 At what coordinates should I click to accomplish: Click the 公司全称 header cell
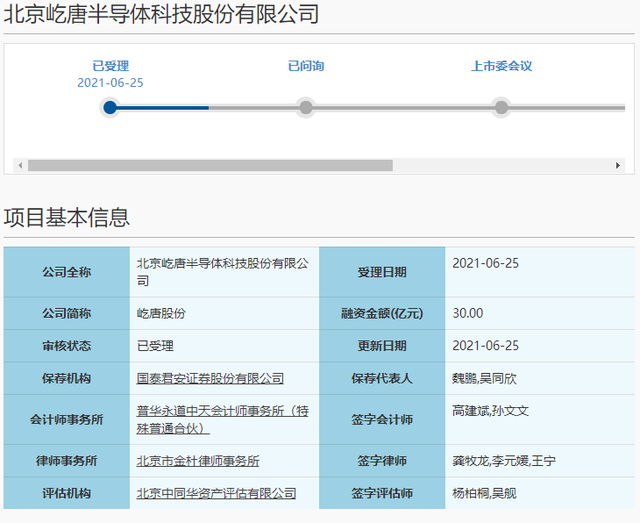pyautogui.click(x=67, y=272)
